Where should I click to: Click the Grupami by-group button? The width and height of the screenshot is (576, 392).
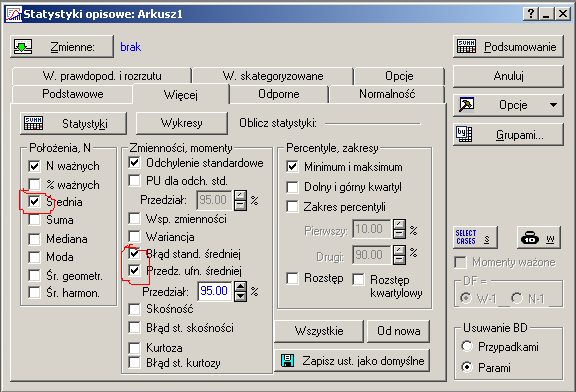coord(508,135)
